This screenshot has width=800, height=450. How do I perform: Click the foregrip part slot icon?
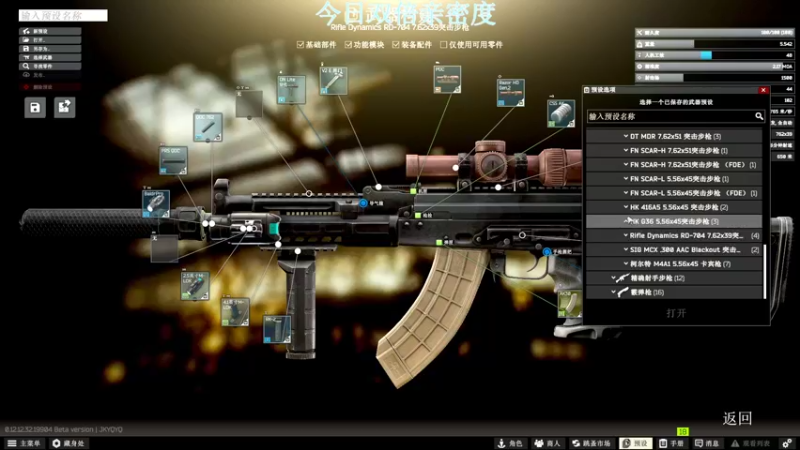[x=277, y=329]
